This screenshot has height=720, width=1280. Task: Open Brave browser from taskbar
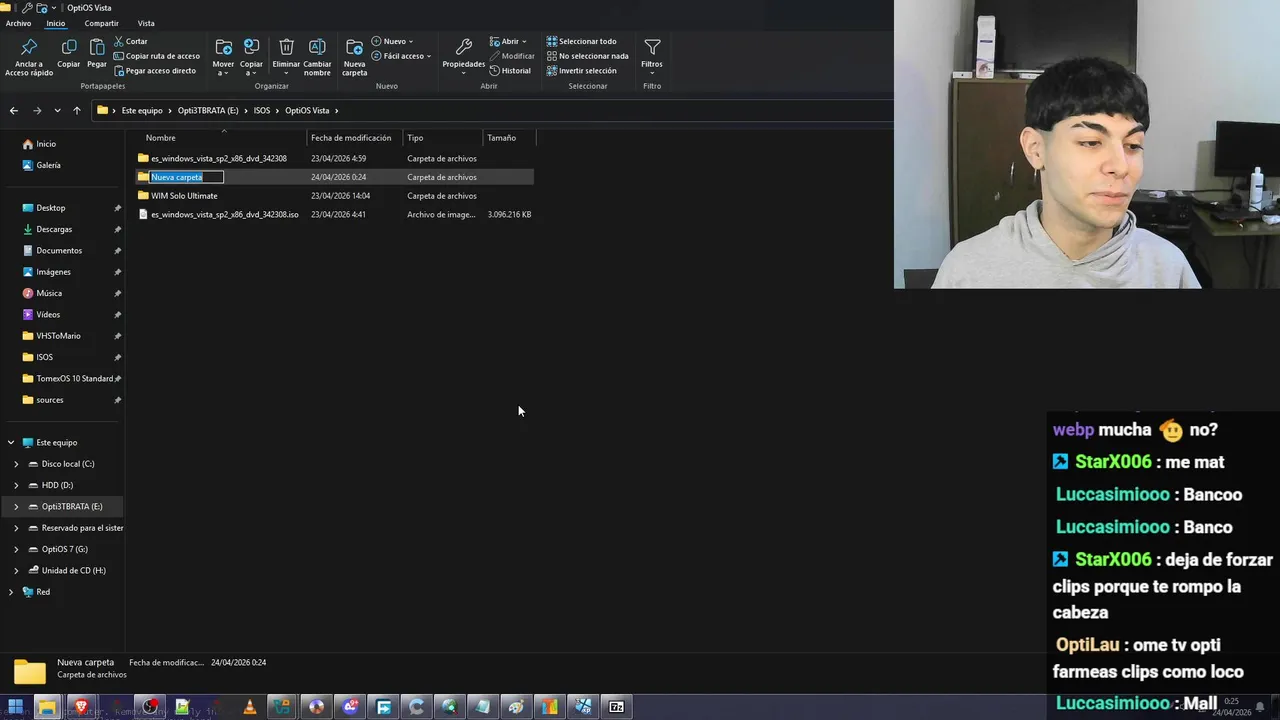pos(82,707)
